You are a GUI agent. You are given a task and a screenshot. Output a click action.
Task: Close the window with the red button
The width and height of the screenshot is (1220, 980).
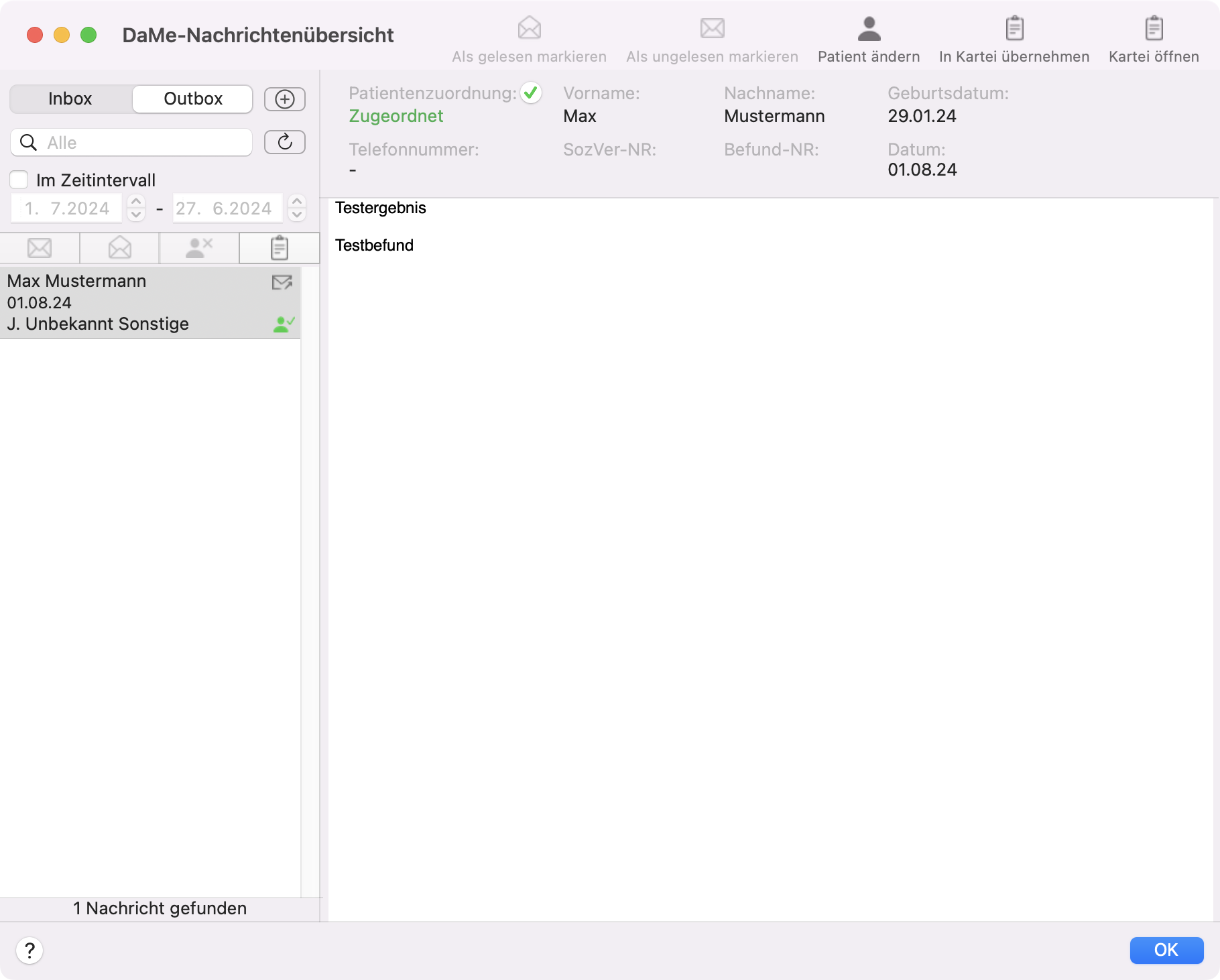(35, 35)
